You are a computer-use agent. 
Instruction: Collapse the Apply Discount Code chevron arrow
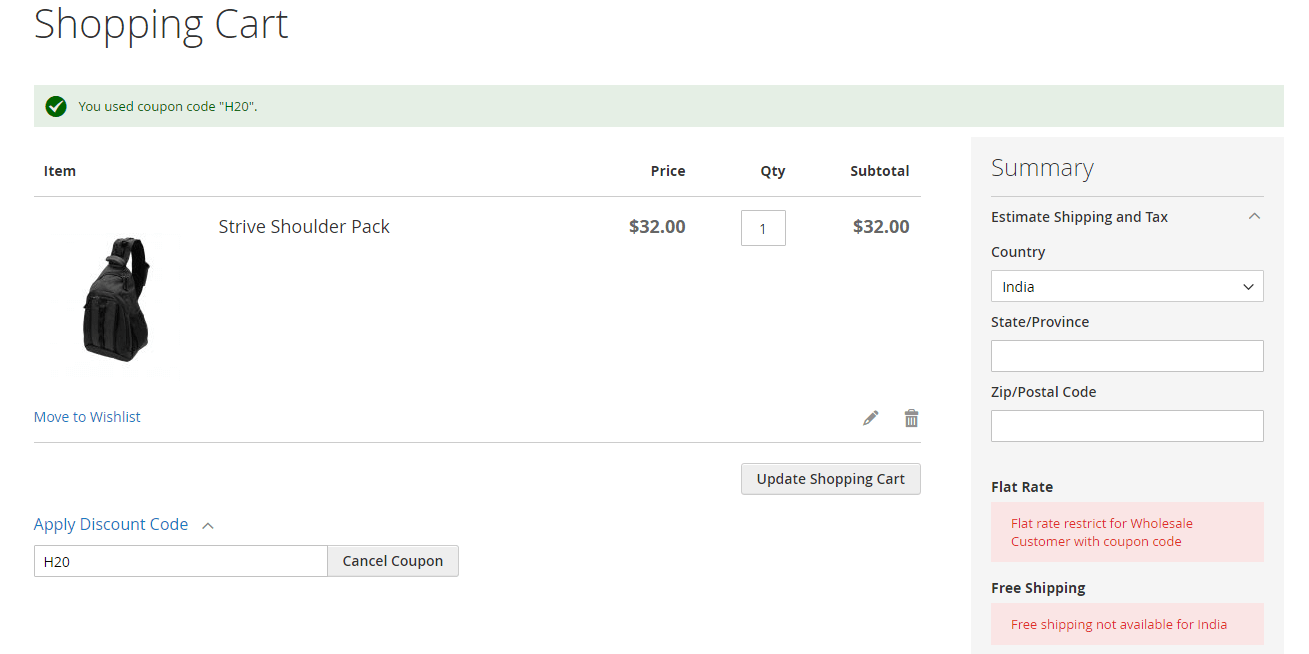[x=208, y=525]
